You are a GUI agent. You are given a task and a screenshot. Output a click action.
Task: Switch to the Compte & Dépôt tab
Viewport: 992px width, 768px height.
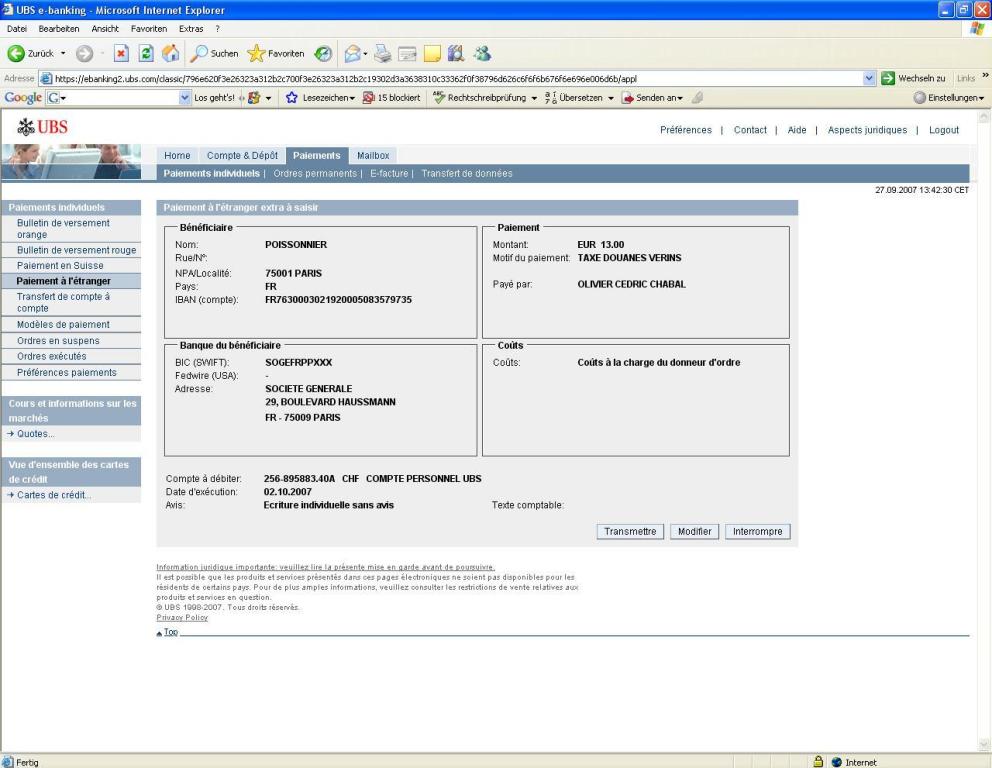(x=242, y=155)
